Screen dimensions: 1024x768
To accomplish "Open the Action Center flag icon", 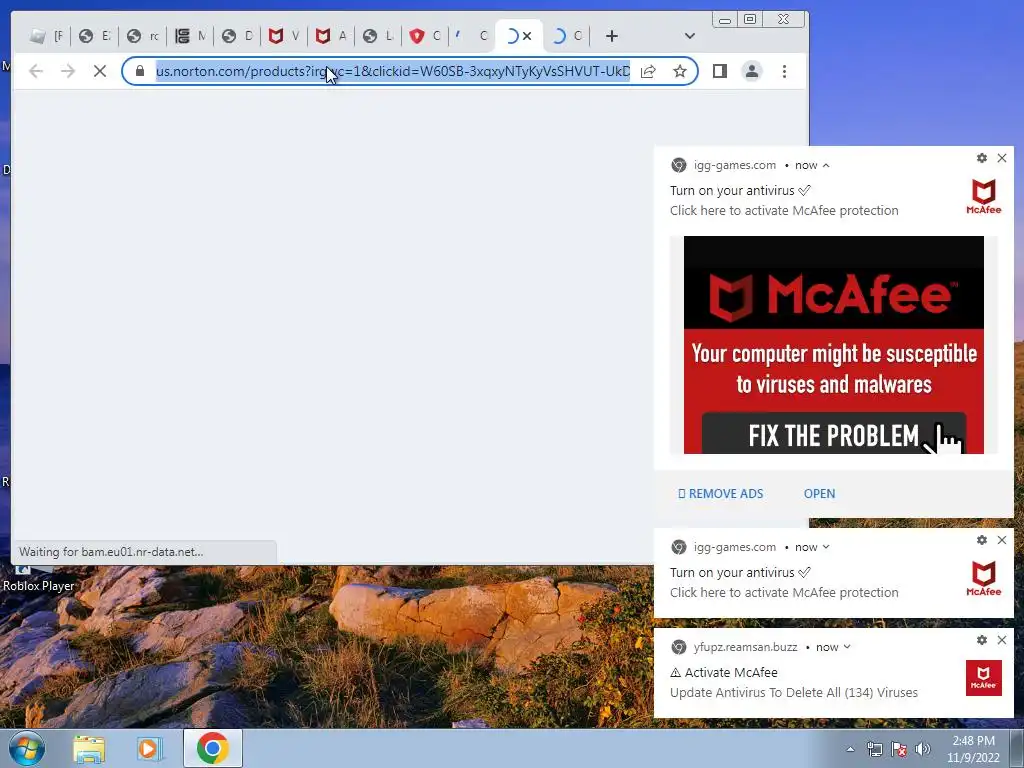I will (899, 749).
